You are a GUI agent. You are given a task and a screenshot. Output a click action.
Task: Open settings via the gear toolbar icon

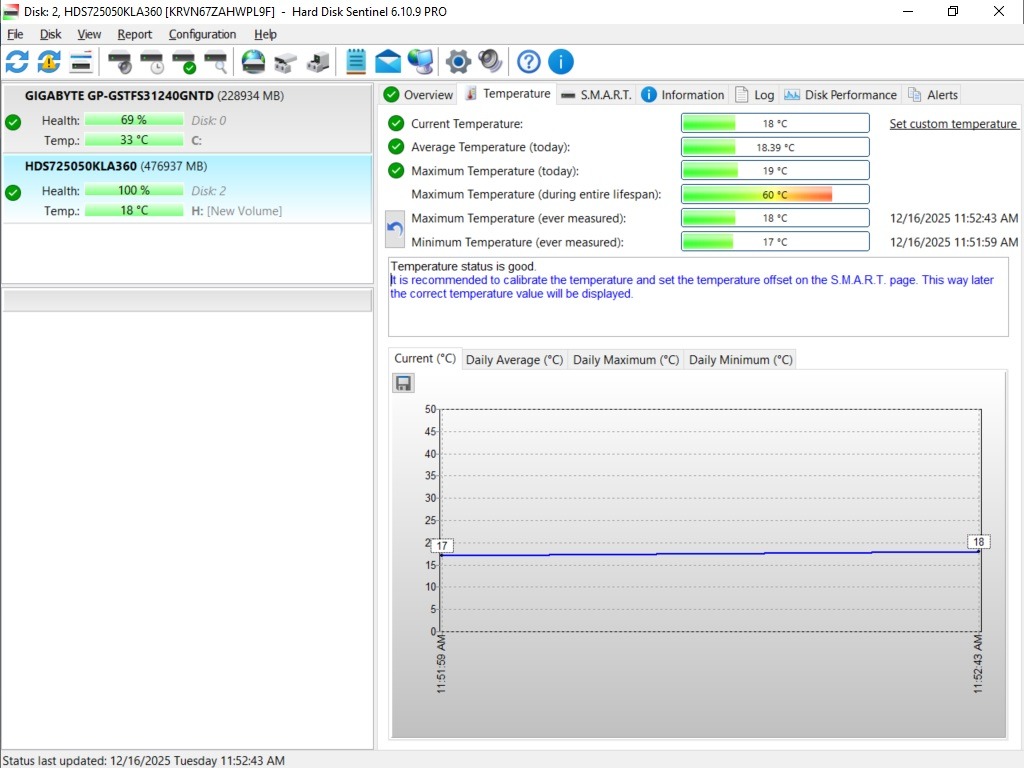pos(458,62)
